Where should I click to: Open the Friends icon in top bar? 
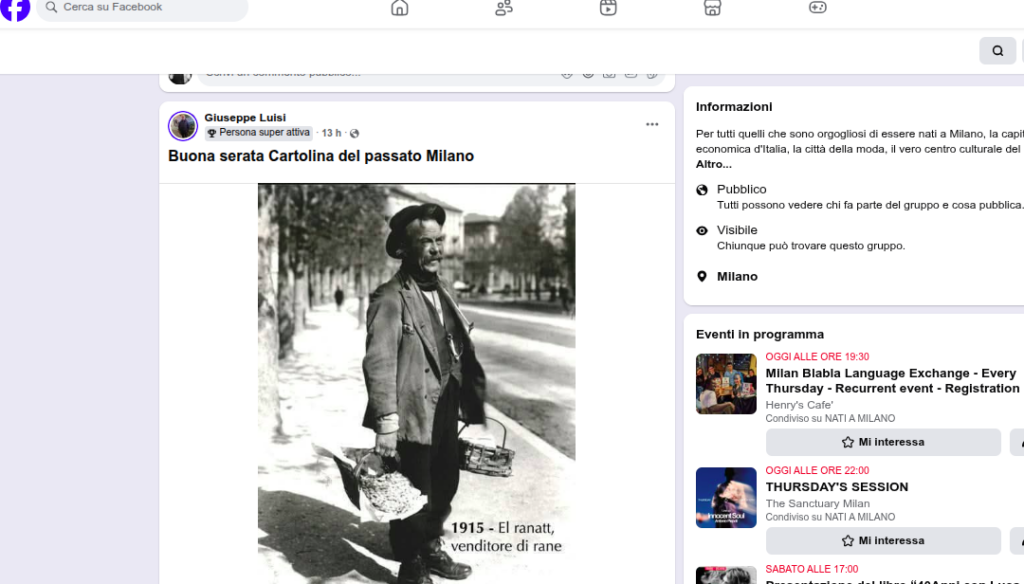[504, 8]
